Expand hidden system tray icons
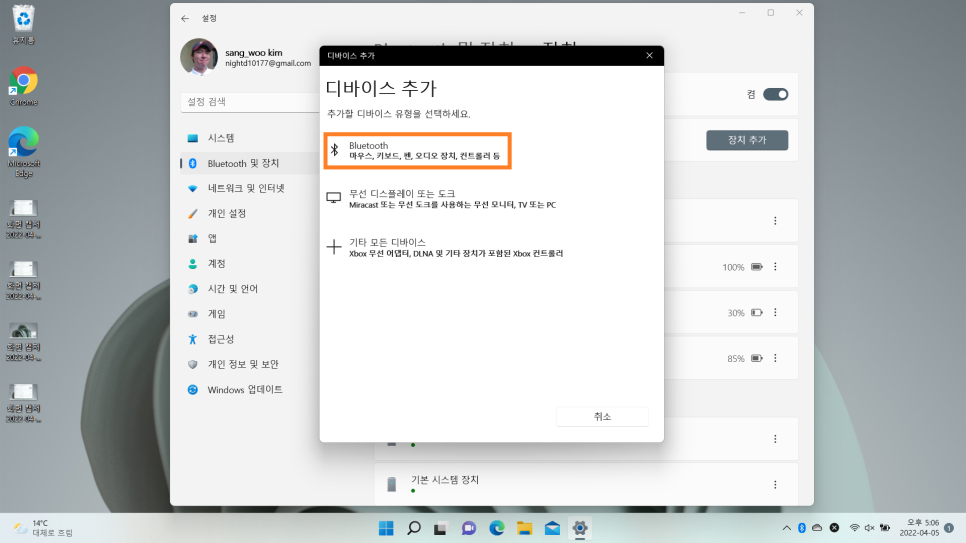 click(x=786, y=528)
